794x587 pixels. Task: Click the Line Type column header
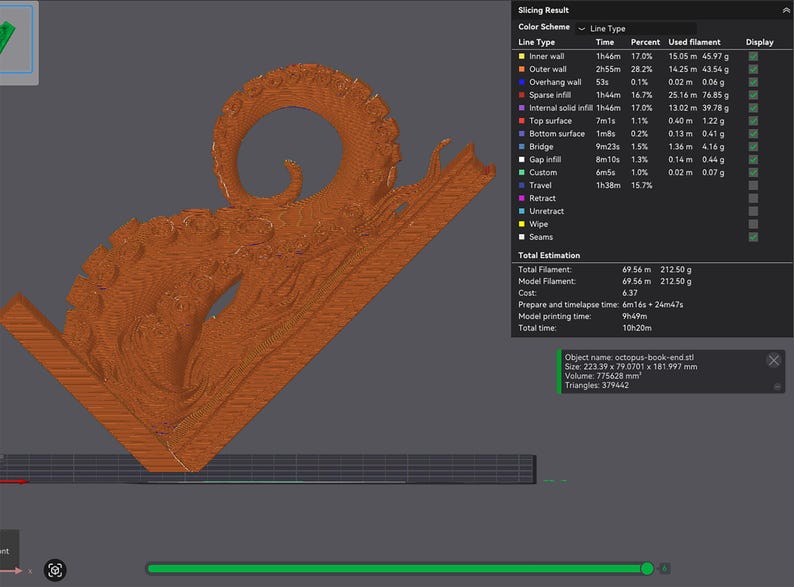tap(536, 43)
